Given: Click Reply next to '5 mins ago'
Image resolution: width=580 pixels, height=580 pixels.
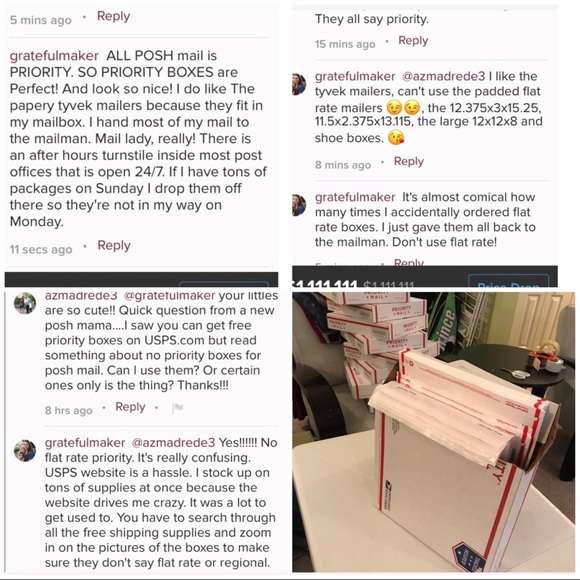Looking at the screenshot, I should point(113,16).
